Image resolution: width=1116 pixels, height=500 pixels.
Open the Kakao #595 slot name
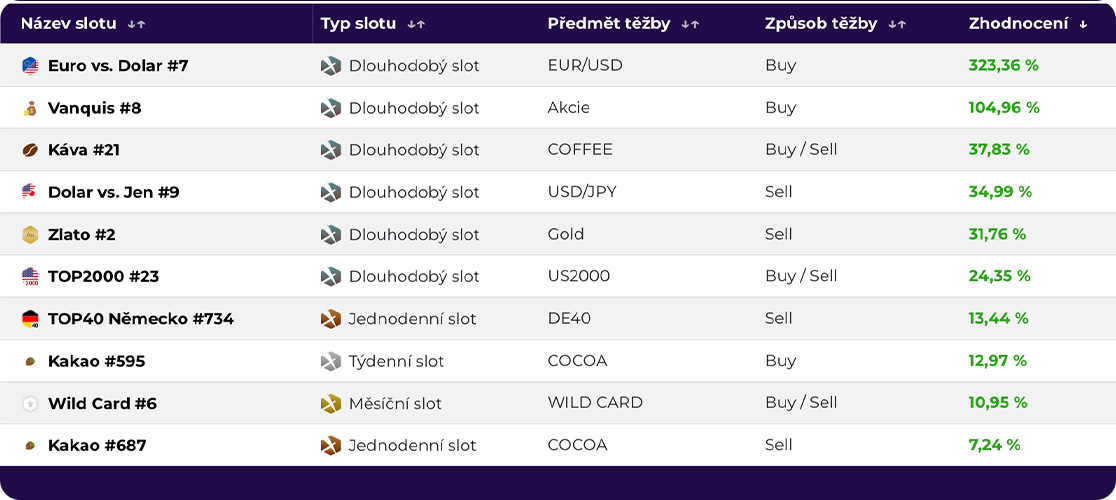(97, 361)
